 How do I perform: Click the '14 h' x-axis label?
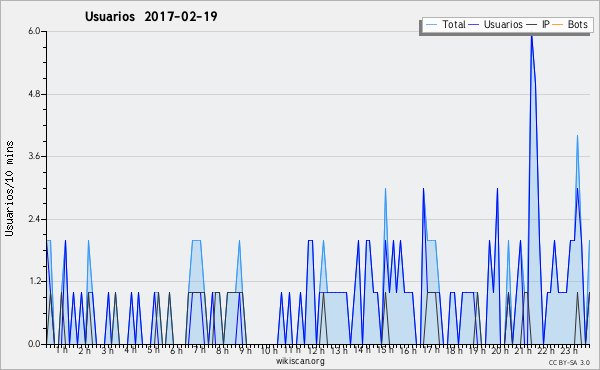click(362, 350)
